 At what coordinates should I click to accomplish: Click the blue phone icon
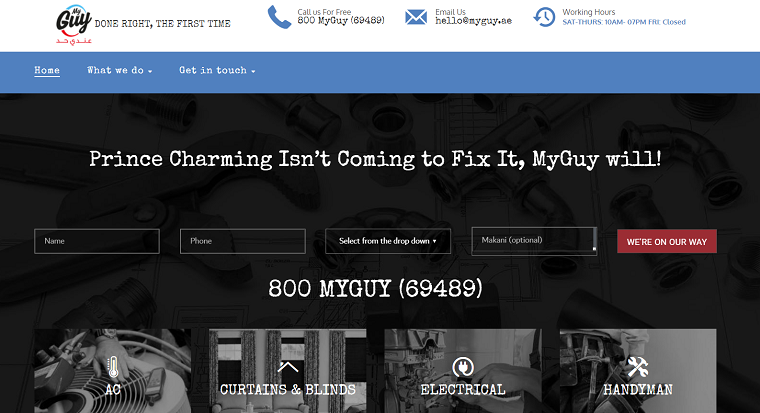[279, 17]
